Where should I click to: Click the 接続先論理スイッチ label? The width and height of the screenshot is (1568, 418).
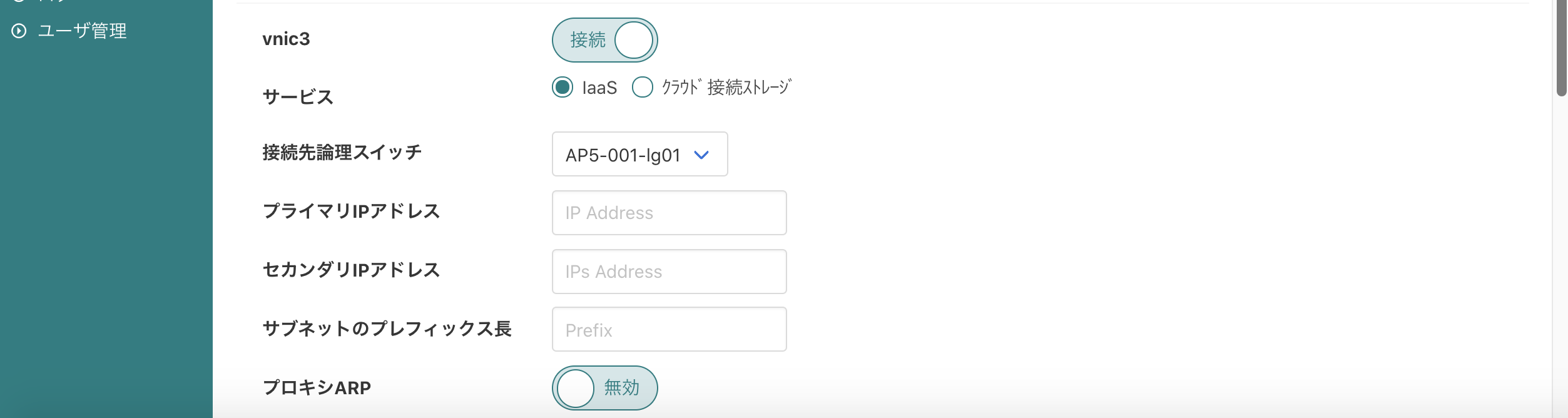342,152
